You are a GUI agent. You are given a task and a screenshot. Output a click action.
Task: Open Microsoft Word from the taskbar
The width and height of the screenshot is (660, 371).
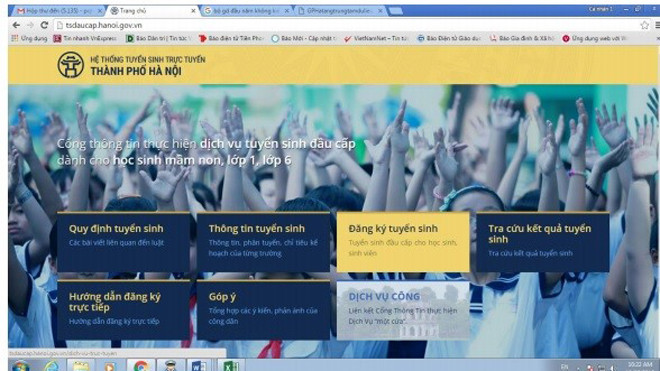[199, 366]
